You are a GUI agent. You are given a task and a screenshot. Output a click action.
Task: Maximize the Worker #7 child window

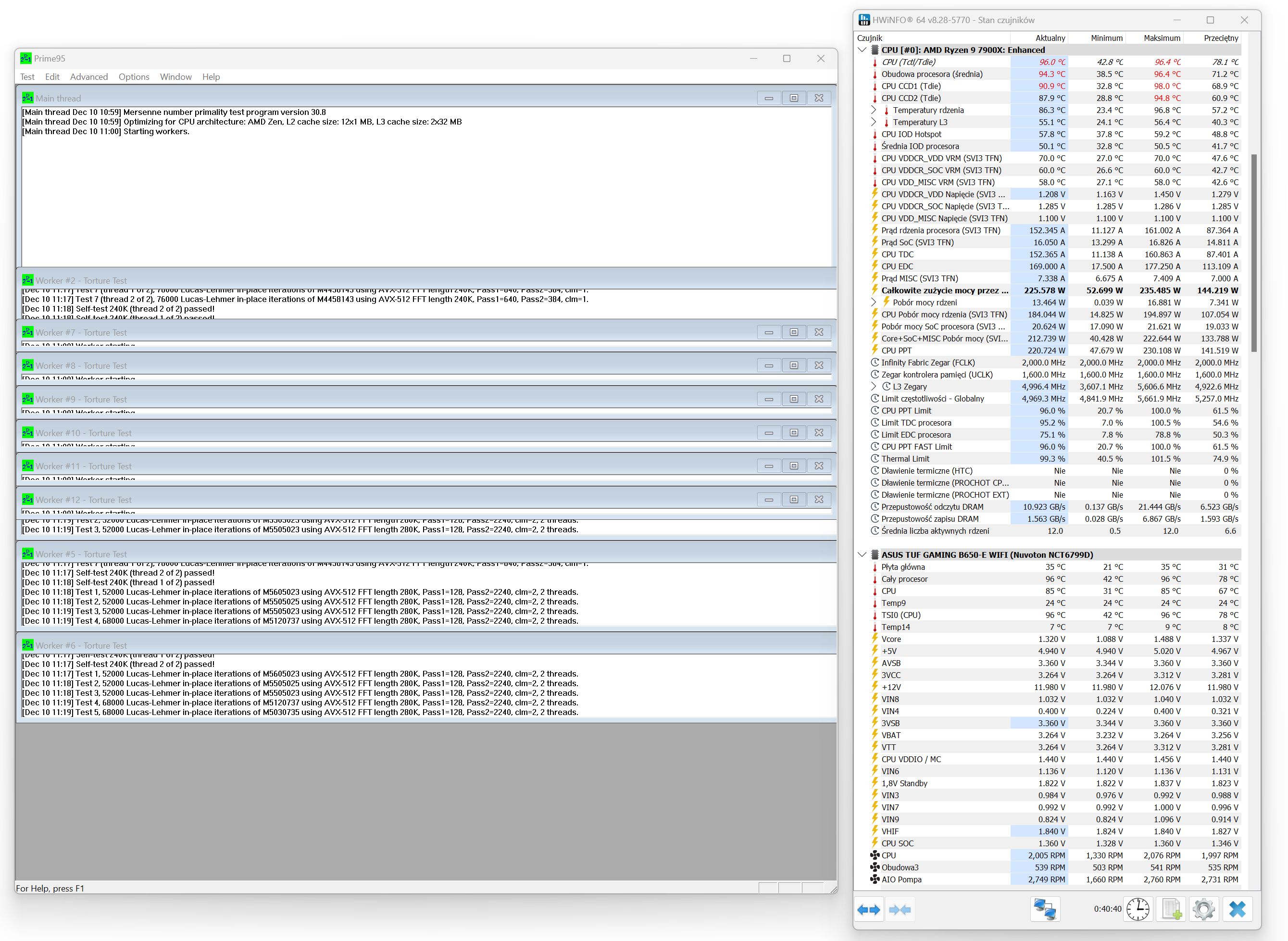[x=794, y=332]
